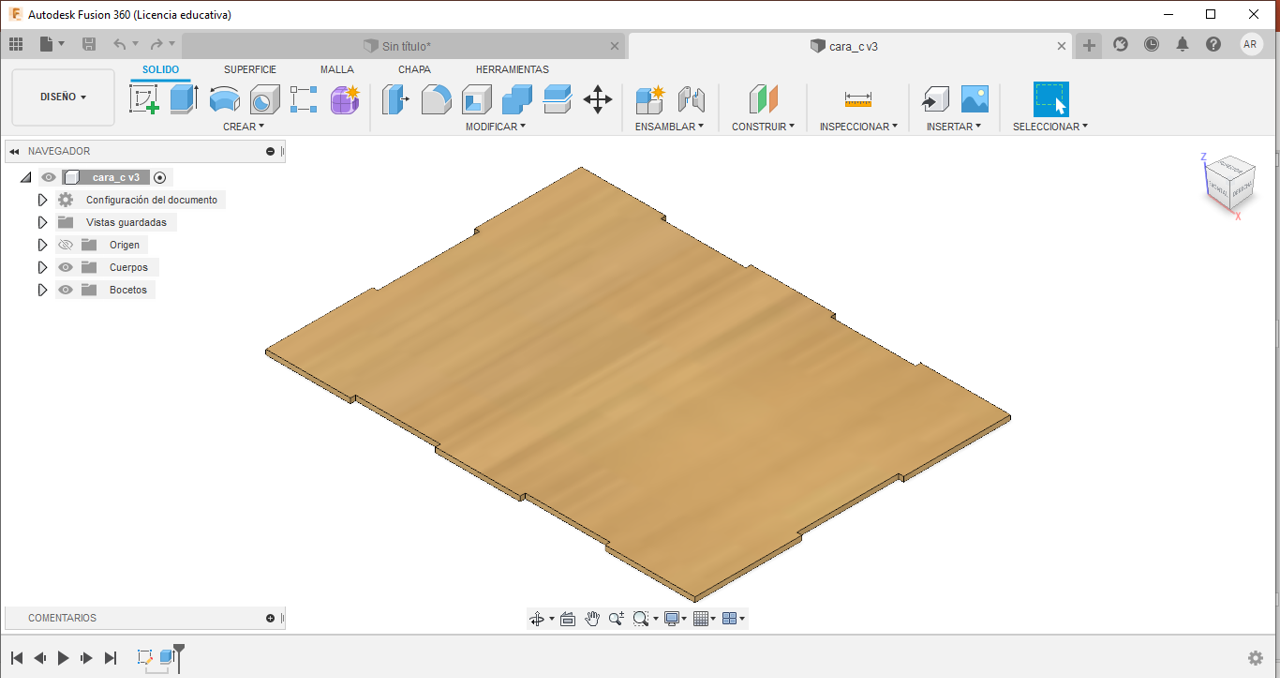Select the Measure tool
Viewport: 1280px width, 678px height.
click(858, 99)
